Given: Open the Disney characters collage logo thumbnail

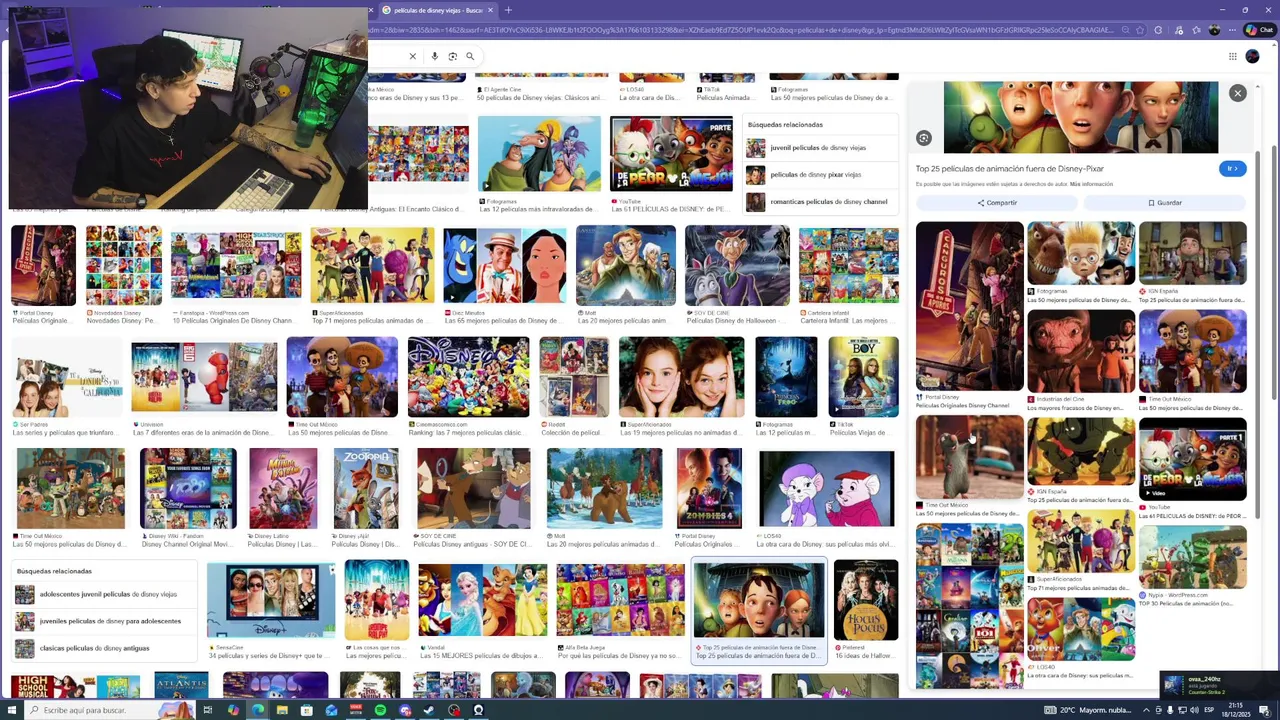Looking at the screenshot, I should pos(468,377).
